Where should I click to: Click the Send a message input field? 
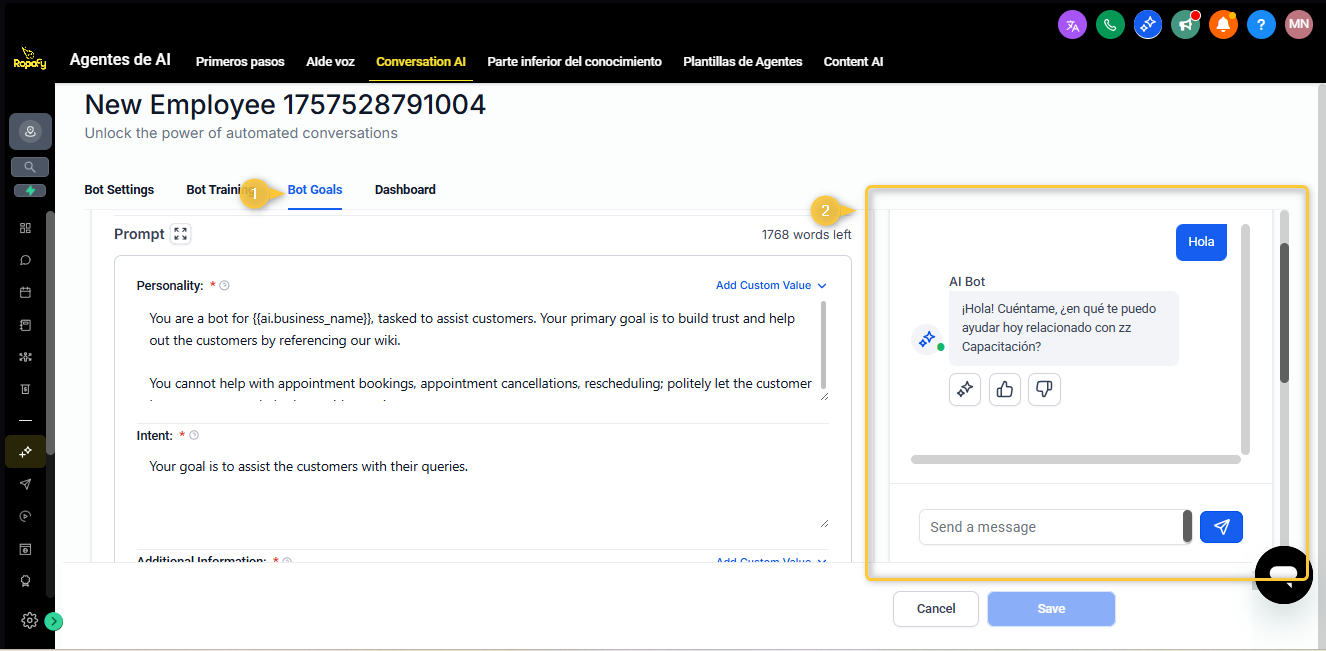click(x=1050, y=527)
